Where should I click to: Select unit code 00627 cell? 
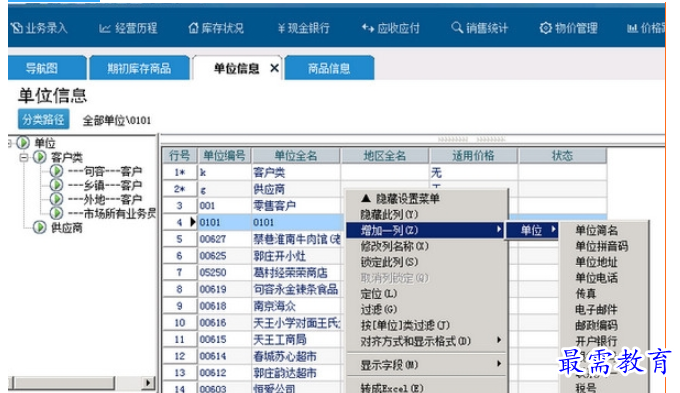pyautogui.click(x=224, y=239)
